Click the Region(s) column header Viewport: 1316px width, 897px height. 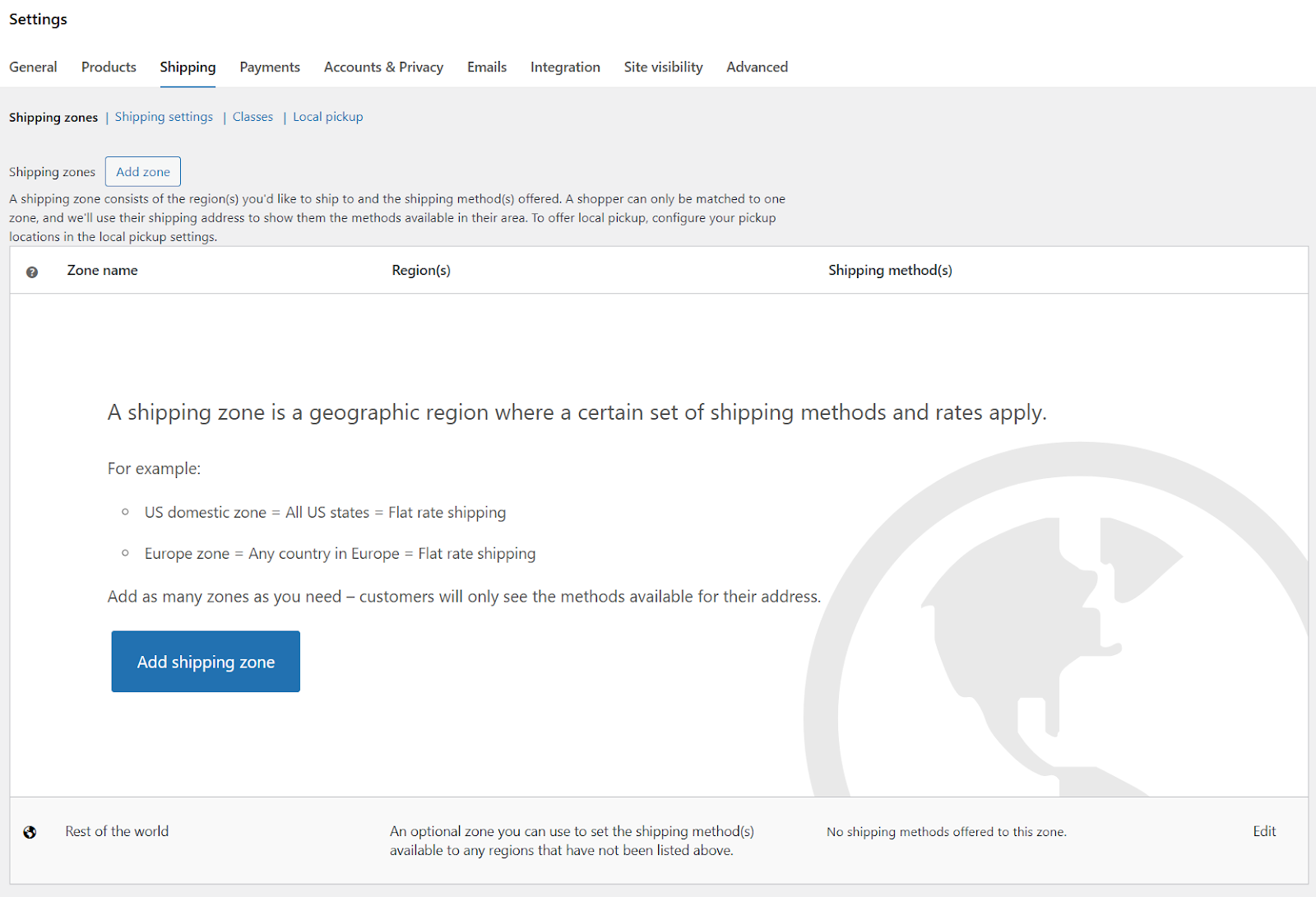[421, 270]
